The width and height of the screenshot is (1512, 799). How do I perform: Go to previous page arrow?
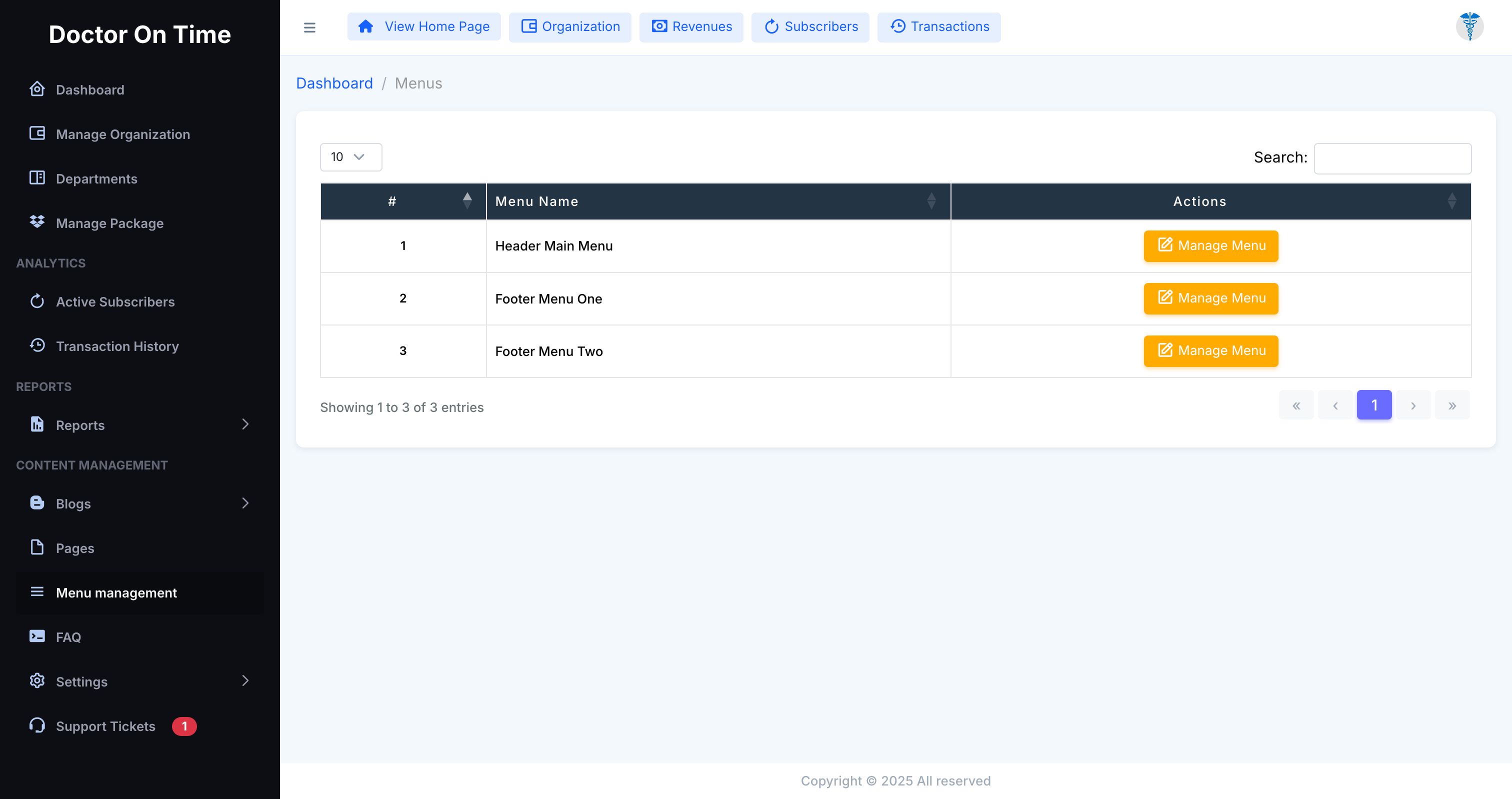(1335, 405)
